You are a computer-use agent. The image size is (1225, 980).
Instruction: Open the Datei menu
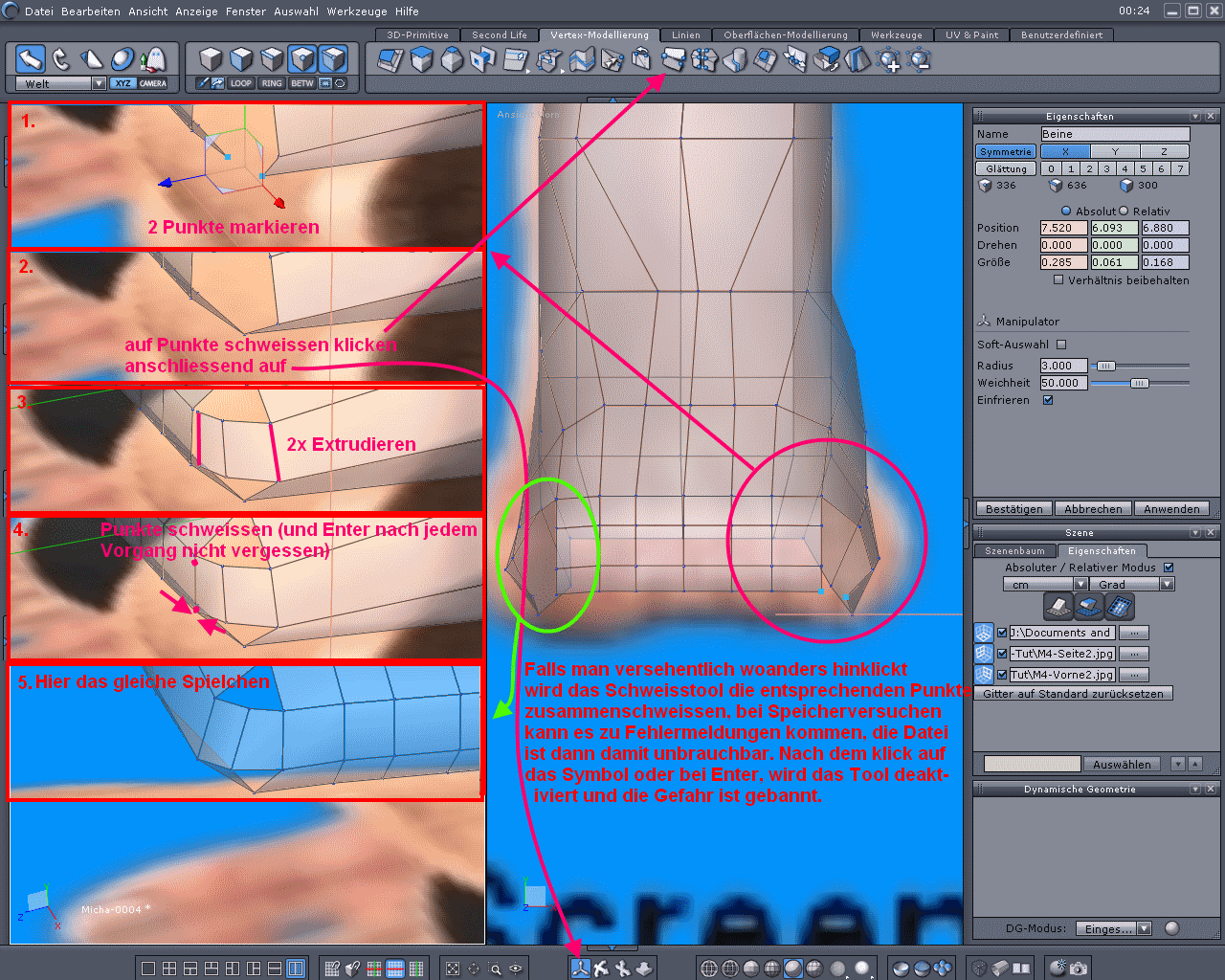click(39, 11)
